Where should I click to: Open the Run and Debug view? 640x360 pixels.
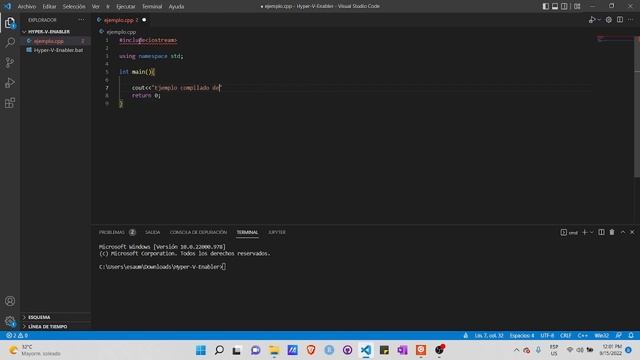[x=10, y=82]
